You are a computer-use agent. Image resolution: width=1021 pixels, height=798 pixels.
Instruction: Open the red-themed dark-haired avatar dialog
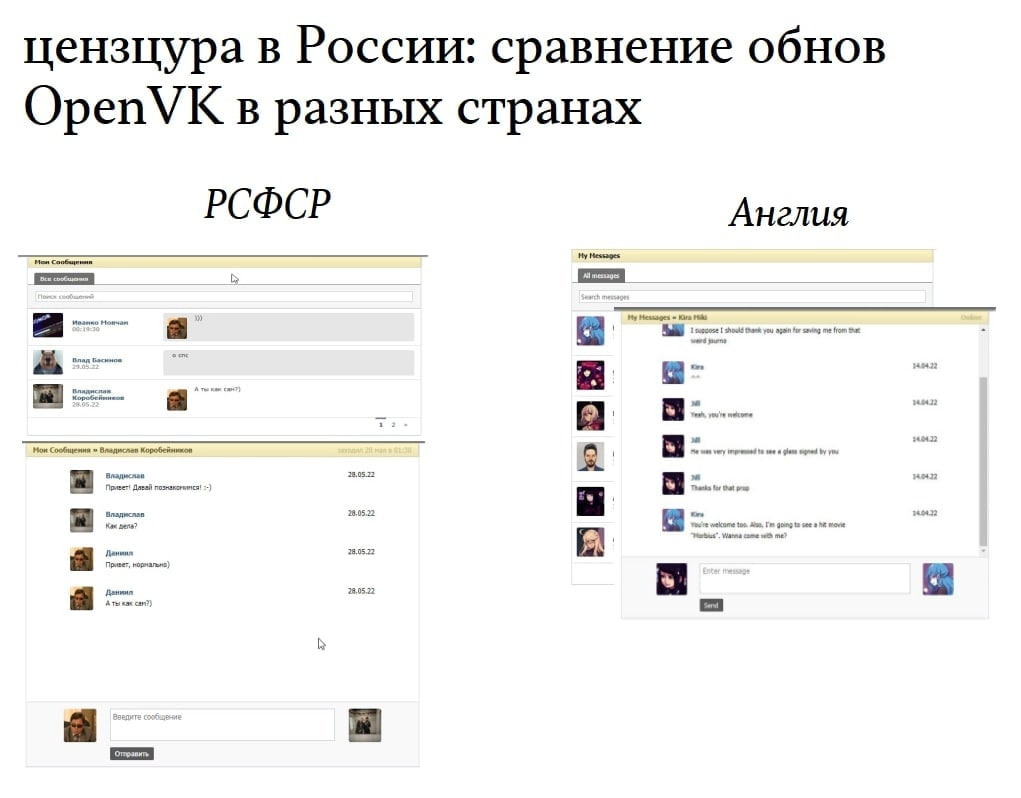point(591,375)
